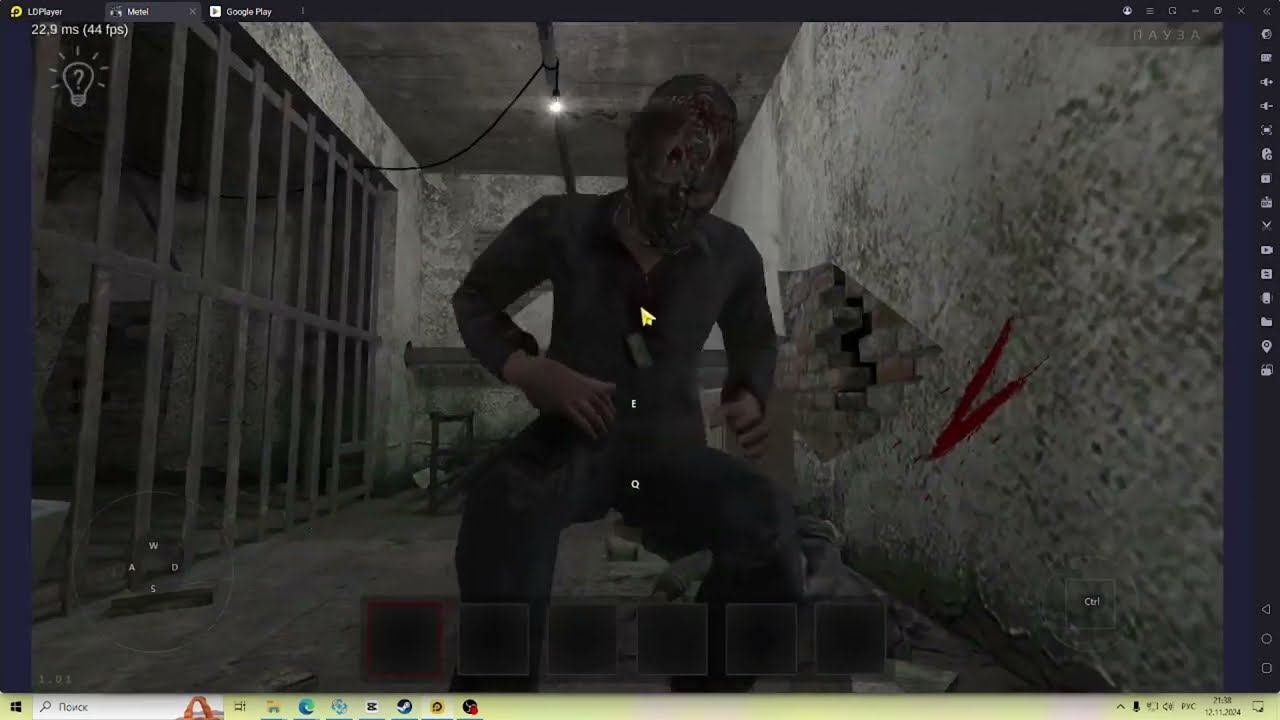
Task: Open the shared folder sidebar icon
Action: click(x=1267, y=322)
